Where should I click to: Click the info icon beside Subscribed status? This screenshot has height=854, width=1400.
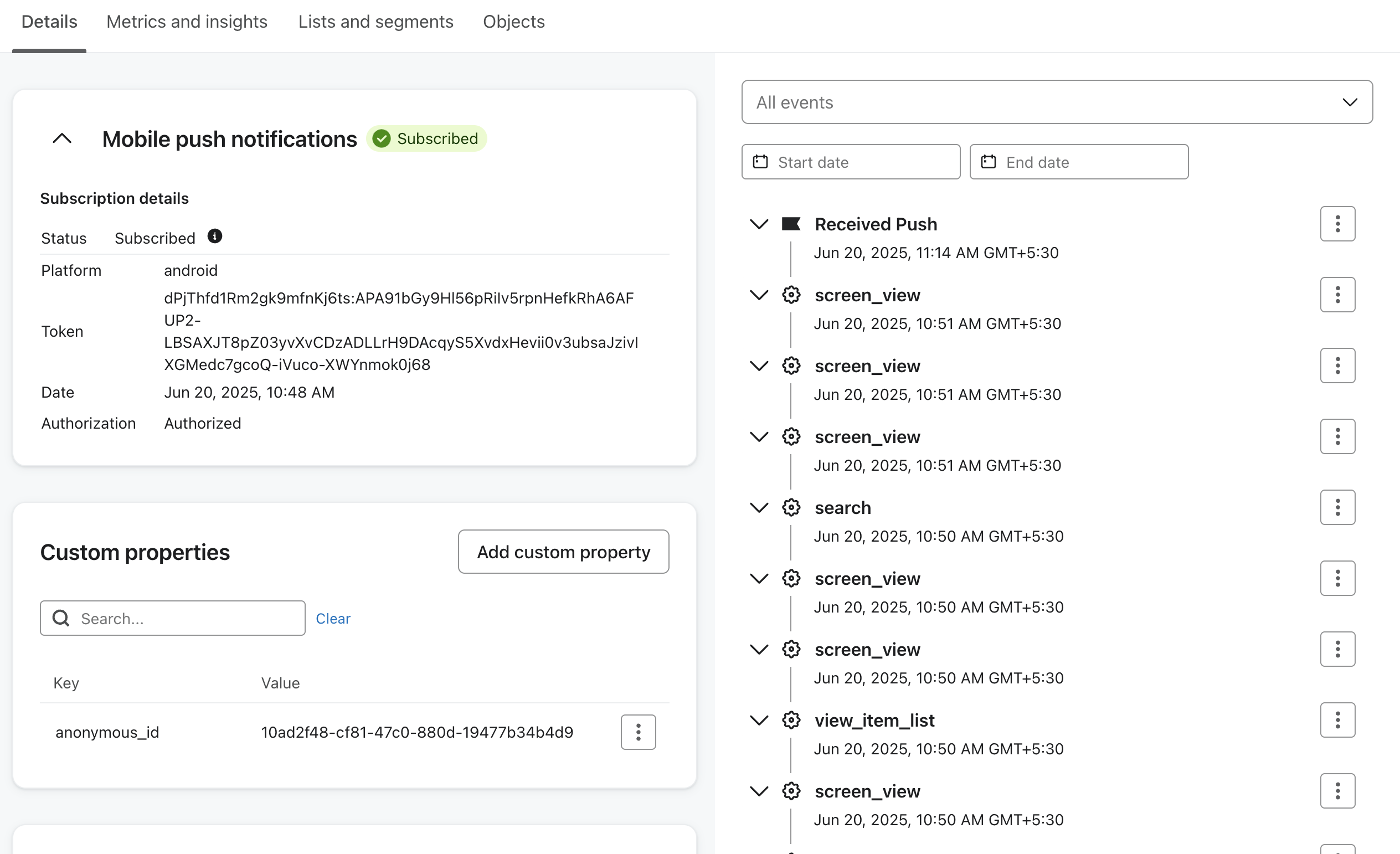coord(215,236)
